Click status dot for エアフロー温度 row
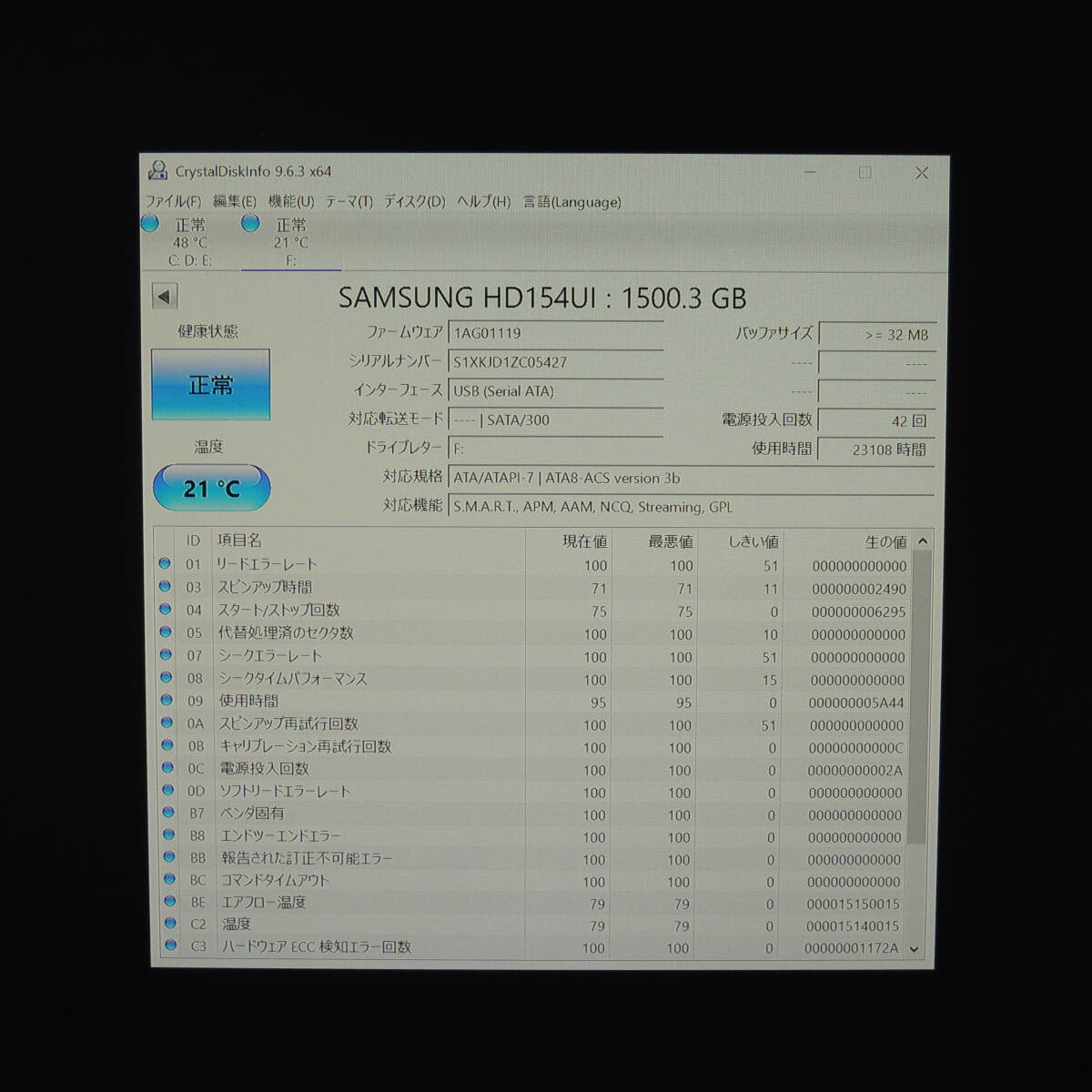 pos(171,901)
